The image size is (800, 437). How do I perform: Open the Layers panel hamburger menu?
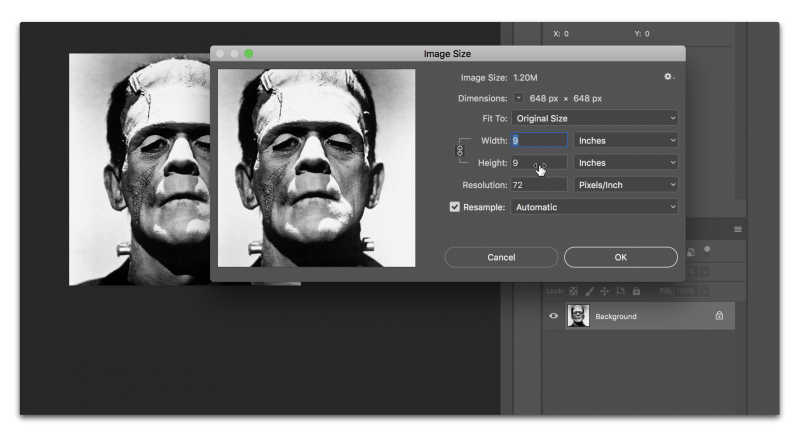tap(738, 229)
